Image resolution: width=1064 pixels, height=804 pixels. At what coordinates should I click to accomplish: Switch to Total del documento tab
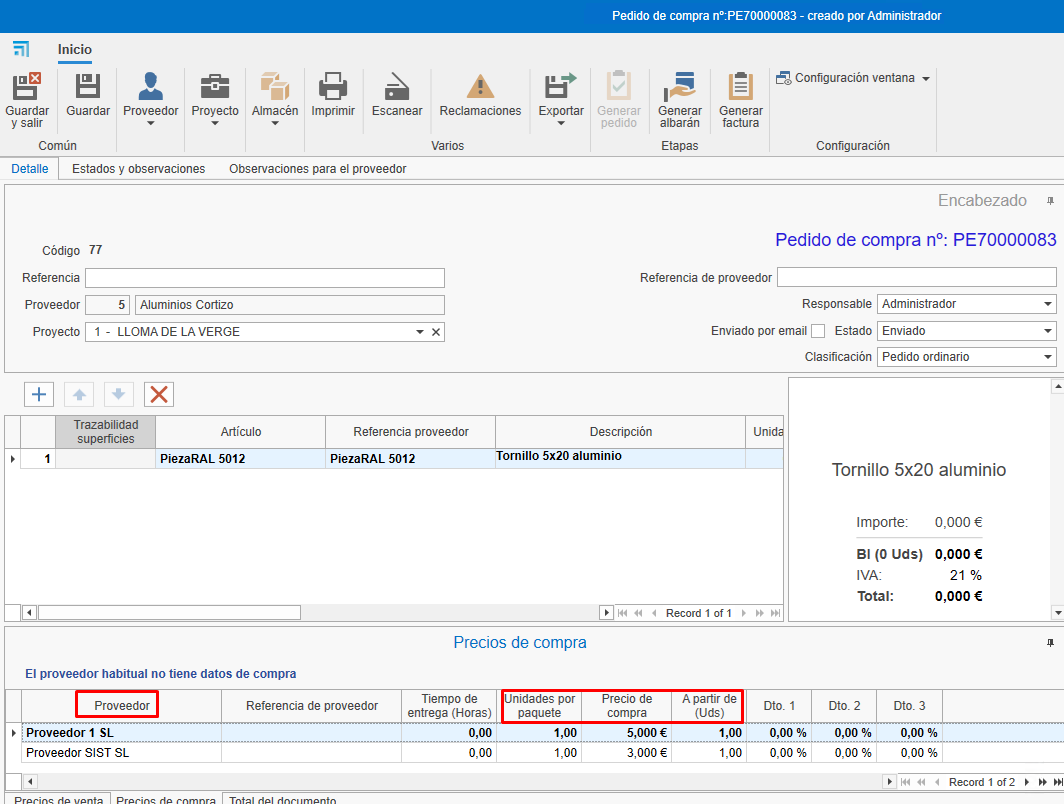coord(282,799)
